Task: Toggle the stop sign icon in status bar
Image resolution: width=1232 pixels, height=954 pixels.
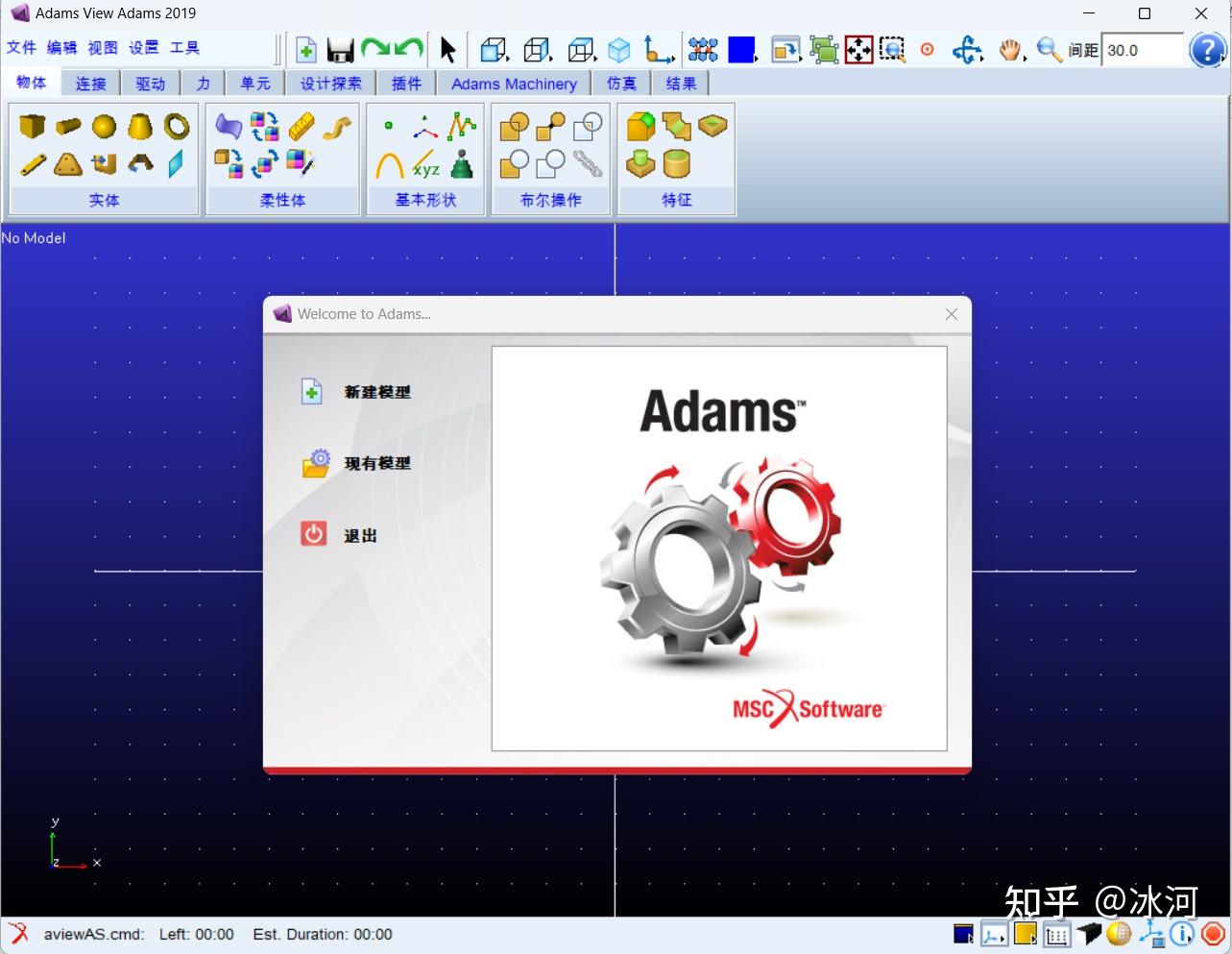Action: [1213, 933]
